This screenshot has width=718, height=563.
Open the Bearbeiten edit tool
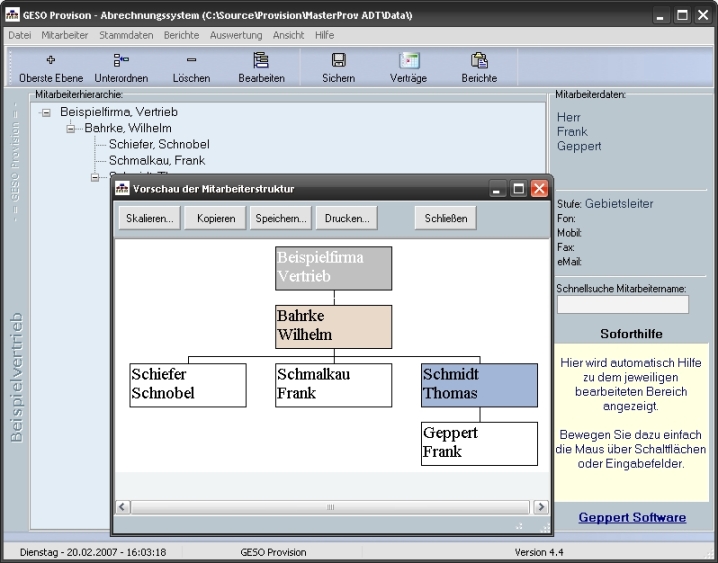(260, 61)
